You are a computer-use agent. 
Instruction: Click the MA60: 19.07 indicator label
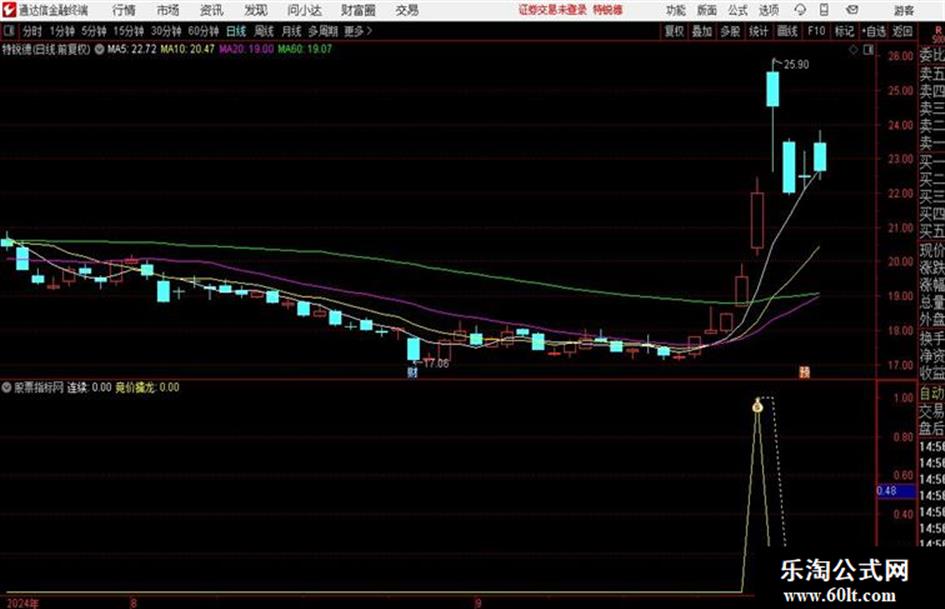tap(304, 49)
